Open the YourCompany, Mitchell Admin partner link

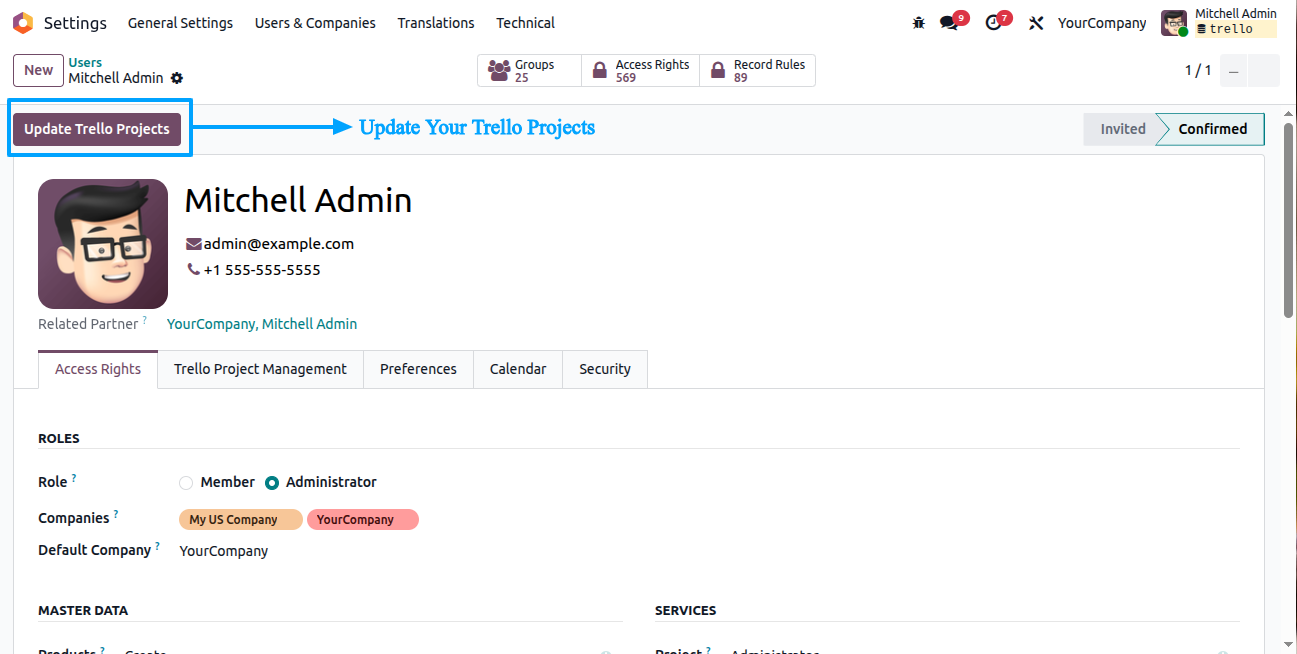262,324
